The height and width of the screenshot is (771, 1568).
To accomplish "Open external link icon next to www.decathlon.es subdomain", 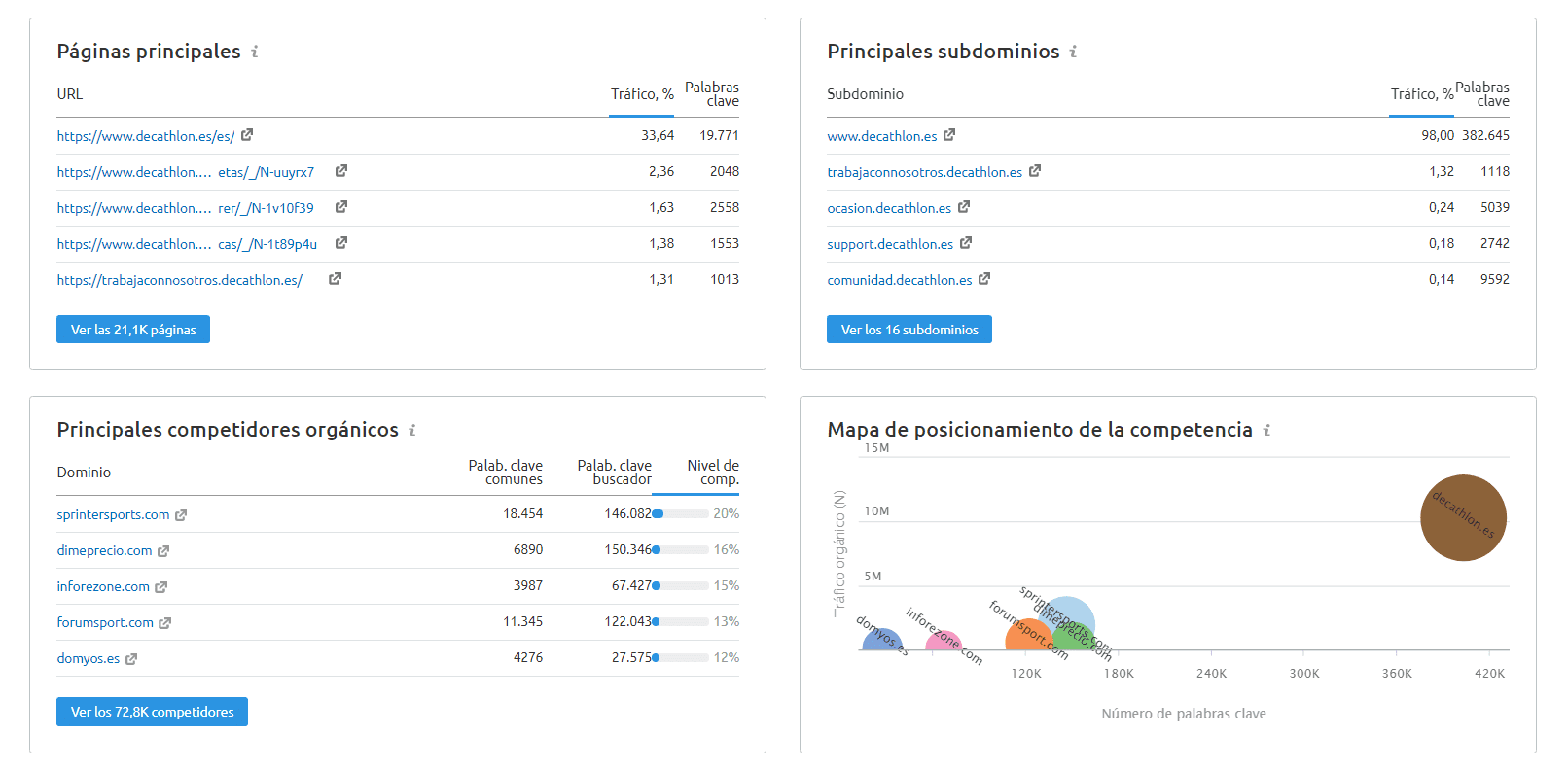I will click(x=949, y=135).
